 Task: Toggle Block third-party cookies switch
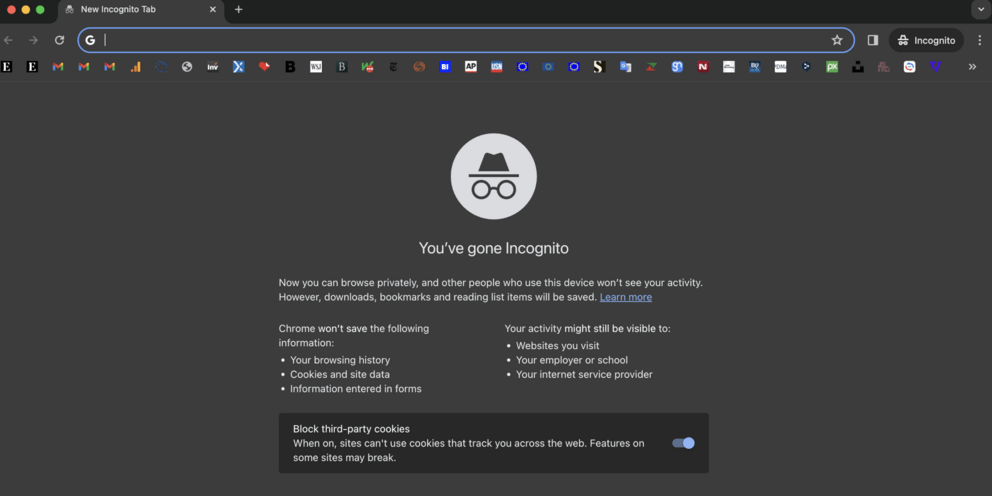coord(683,443)
